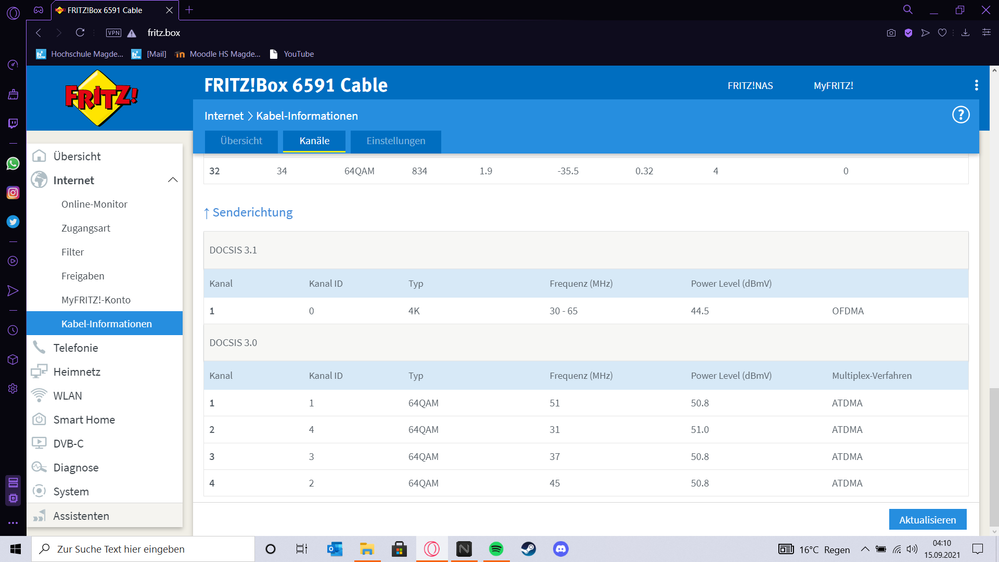Open Instagram in Opera sidebar

coord(13,192)
